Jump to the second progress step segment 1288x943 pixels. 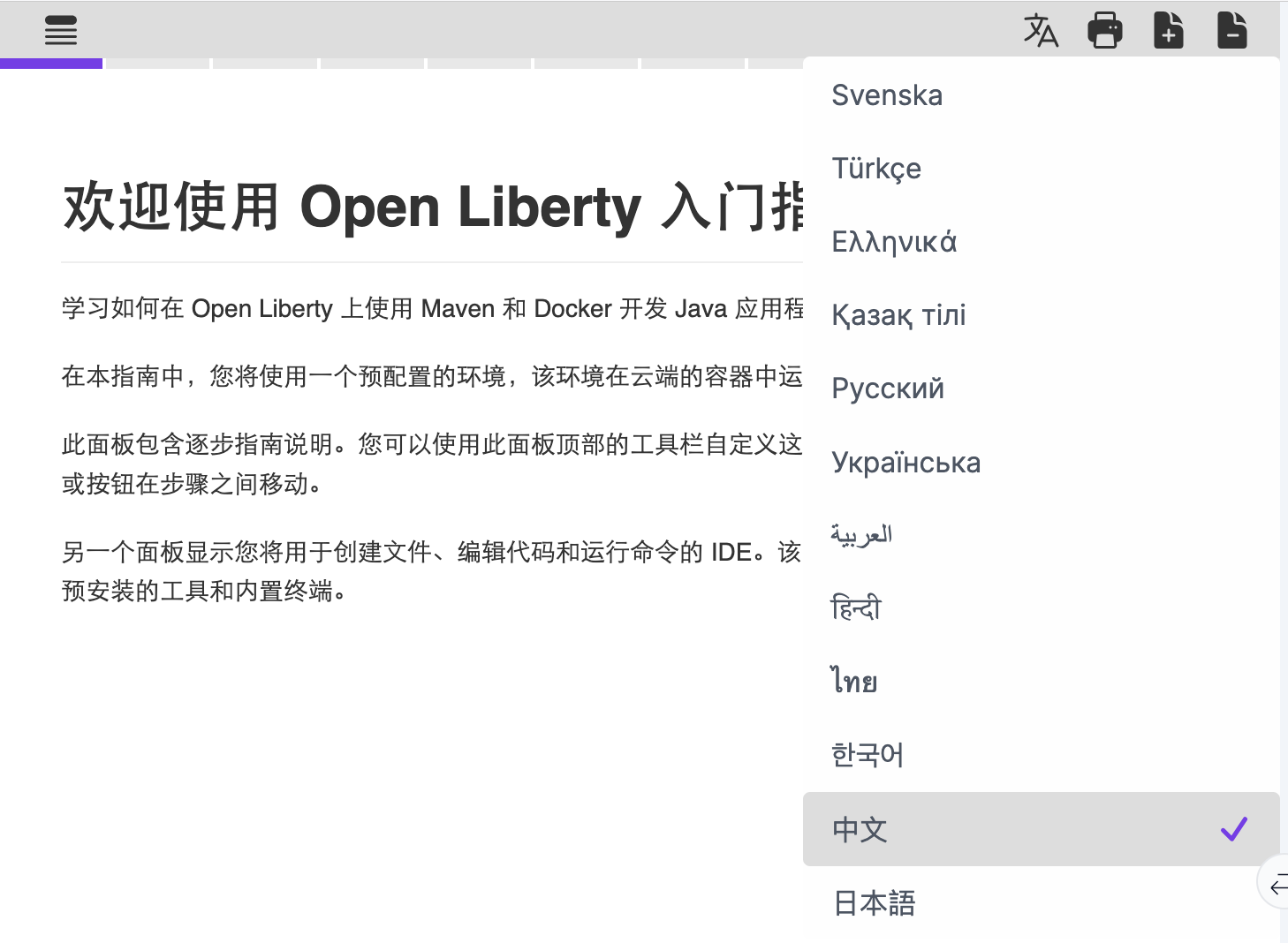pyautogui.click(x=158, y=63)
